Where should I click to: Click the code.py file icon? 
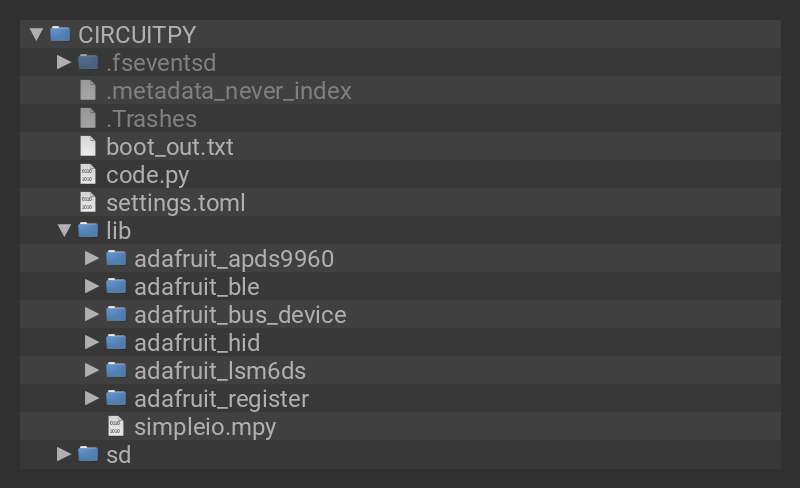[88, 175]
